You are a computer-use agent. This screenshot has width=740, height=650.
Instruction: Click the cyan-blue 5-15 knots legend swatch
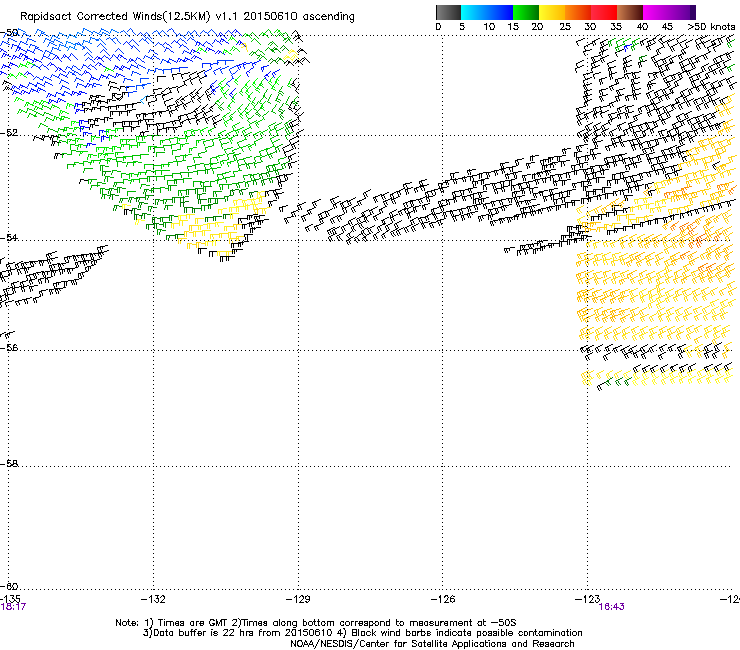(x=487, y=12)
